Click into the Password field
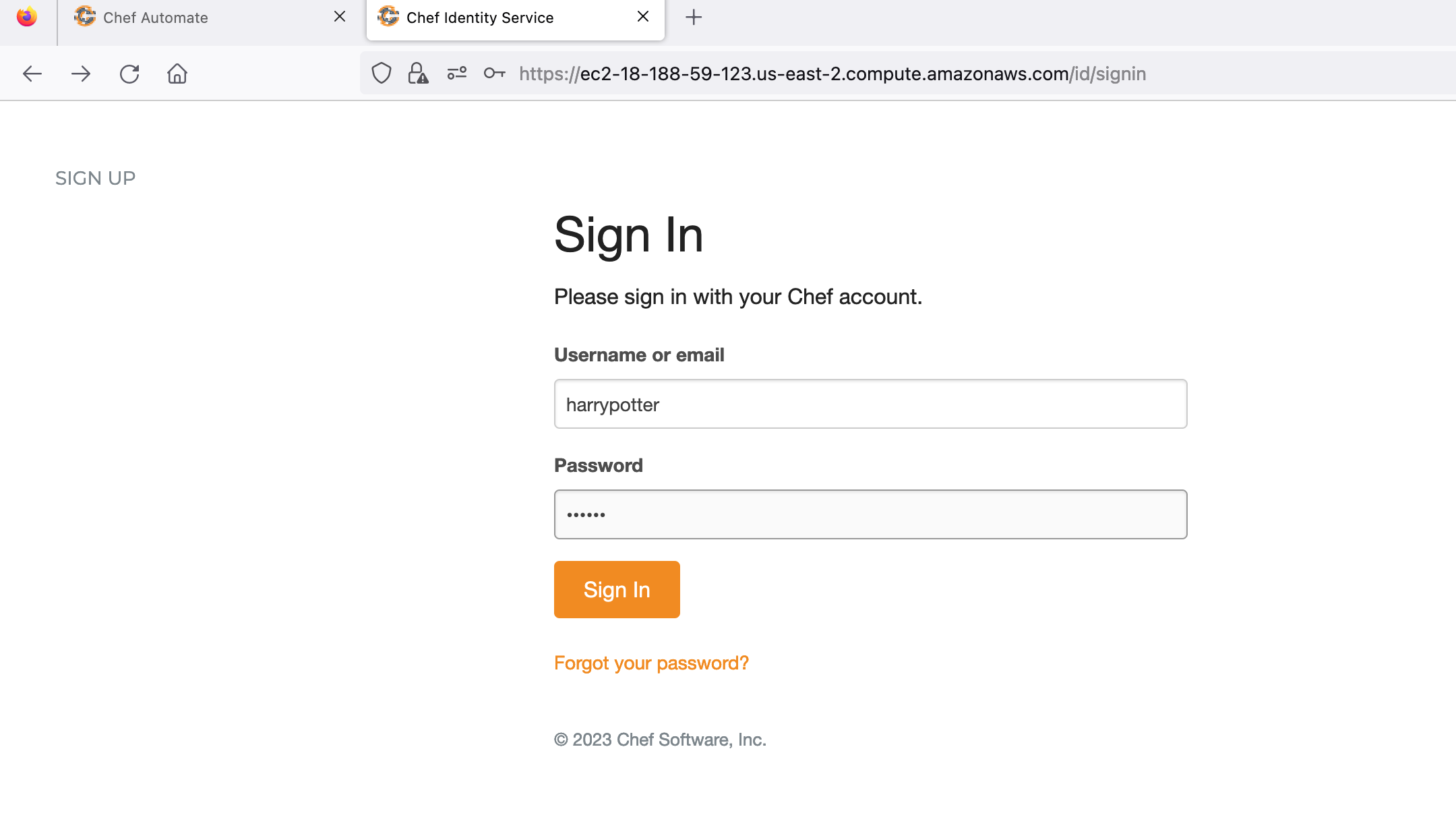The width and height of the screenshot is (1456, 836). 870,514
